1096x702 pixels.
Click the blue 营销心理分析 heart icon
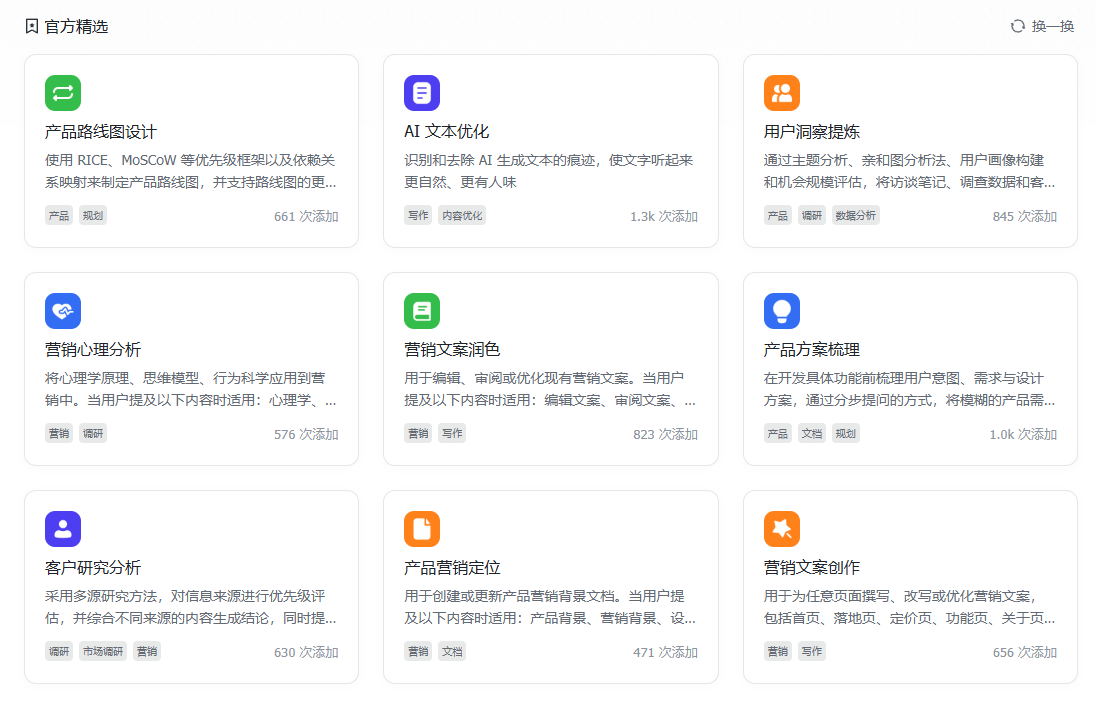pyautogui.click(x=63, y=311)
